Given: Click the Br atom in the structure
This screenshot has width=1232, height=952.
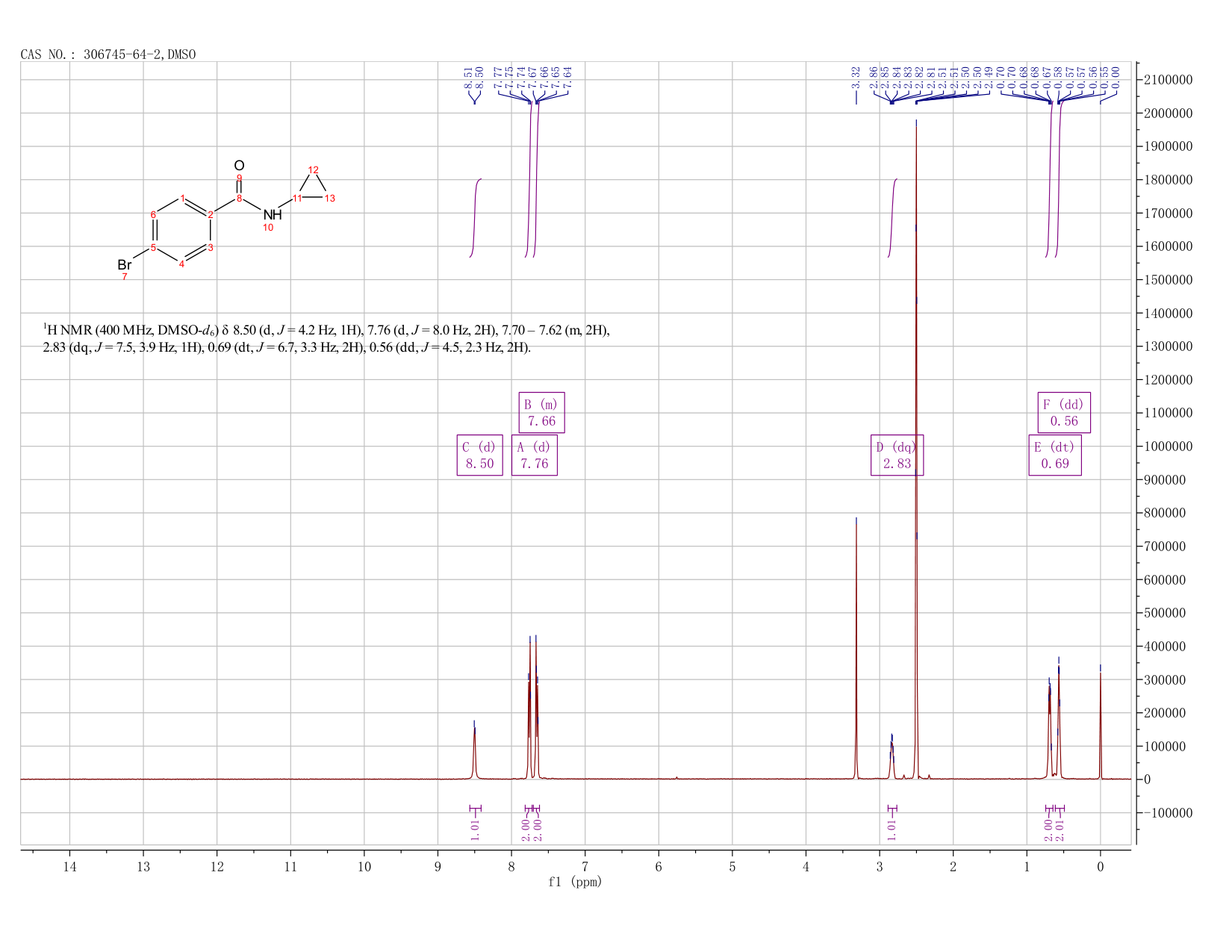Looking at the screenshot, I should coord(125,265).
